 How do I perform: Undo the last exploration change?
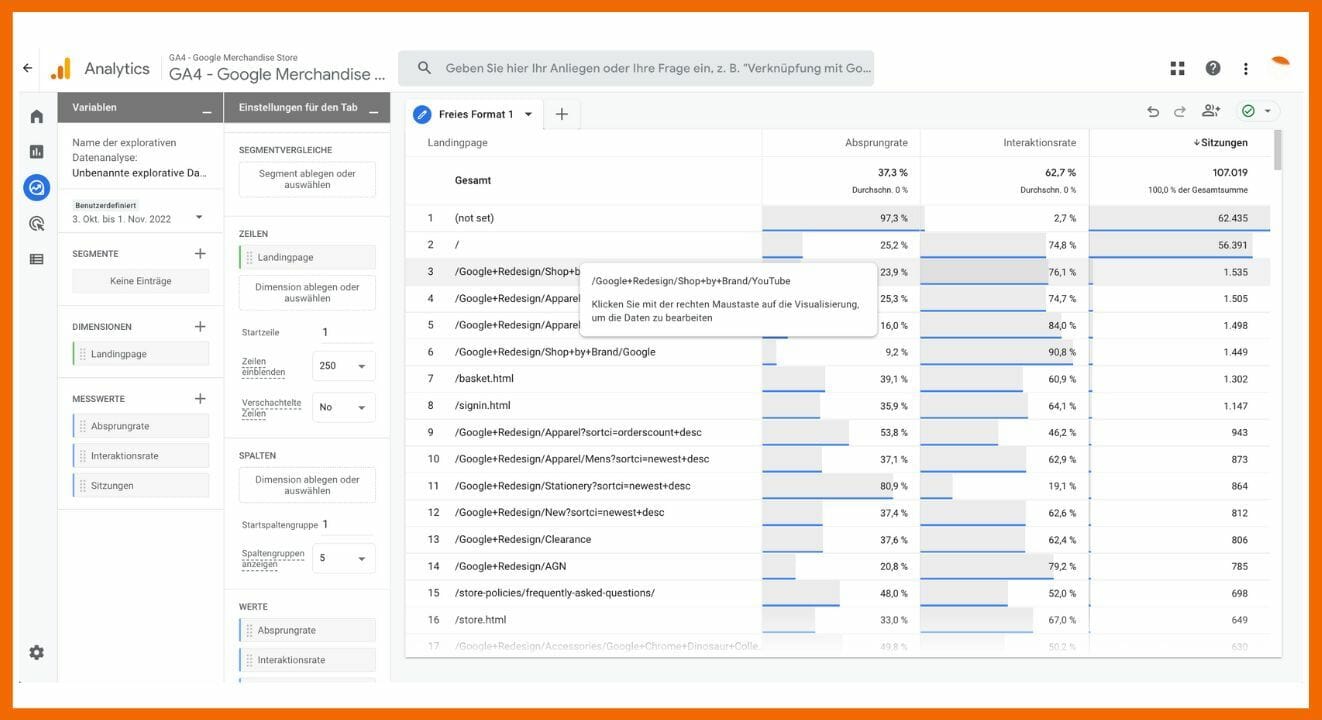1152,113
